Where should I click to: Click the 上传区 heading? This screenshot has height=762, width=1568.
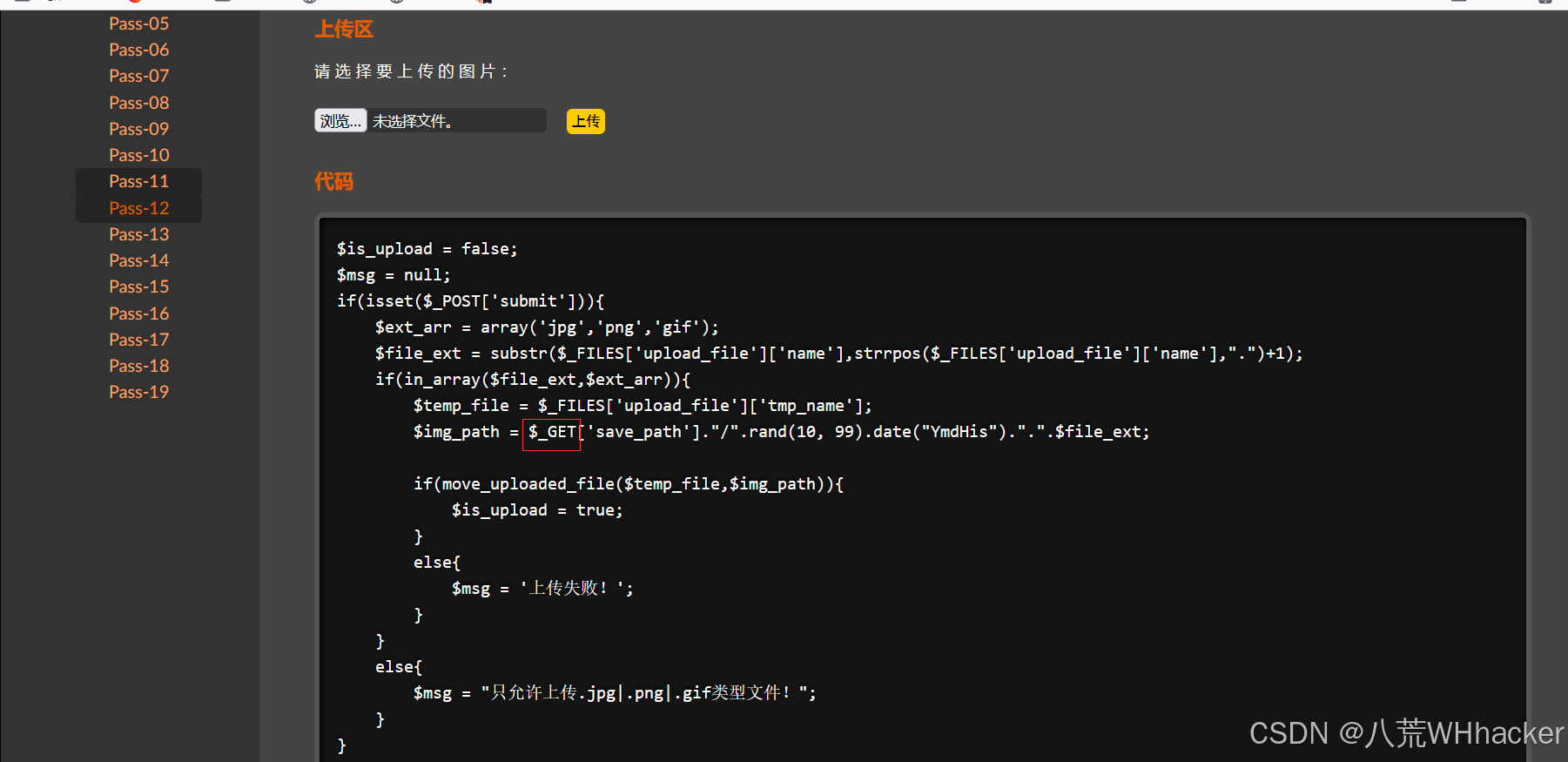(x=344, y=30)
